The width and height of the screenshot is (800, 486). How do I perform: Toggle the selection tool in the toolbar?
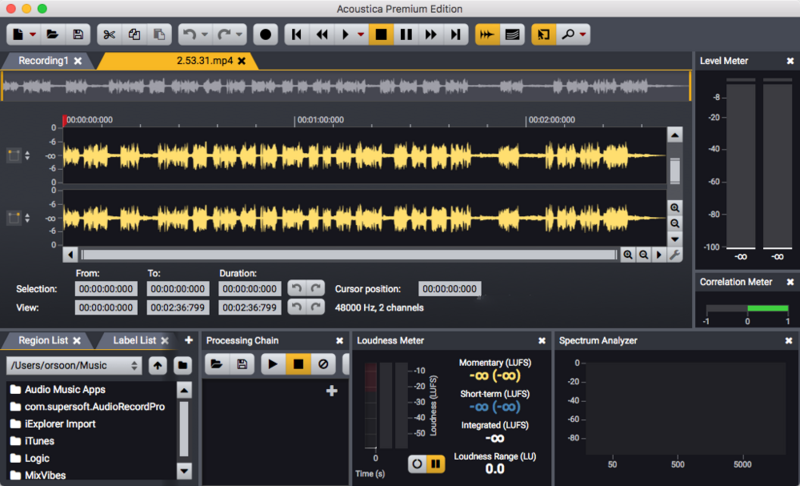tap(544, 34)
